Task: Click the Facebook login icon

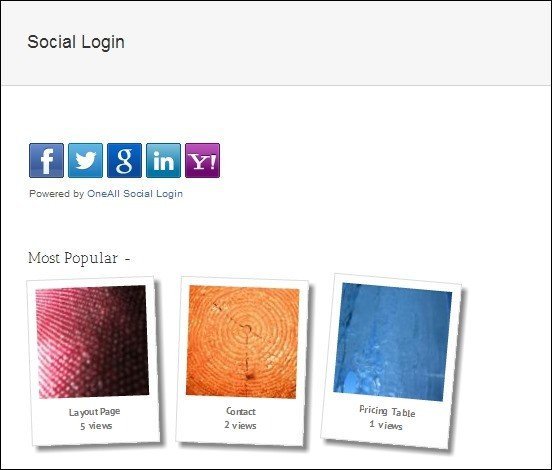Action: [x=46, y=161]
